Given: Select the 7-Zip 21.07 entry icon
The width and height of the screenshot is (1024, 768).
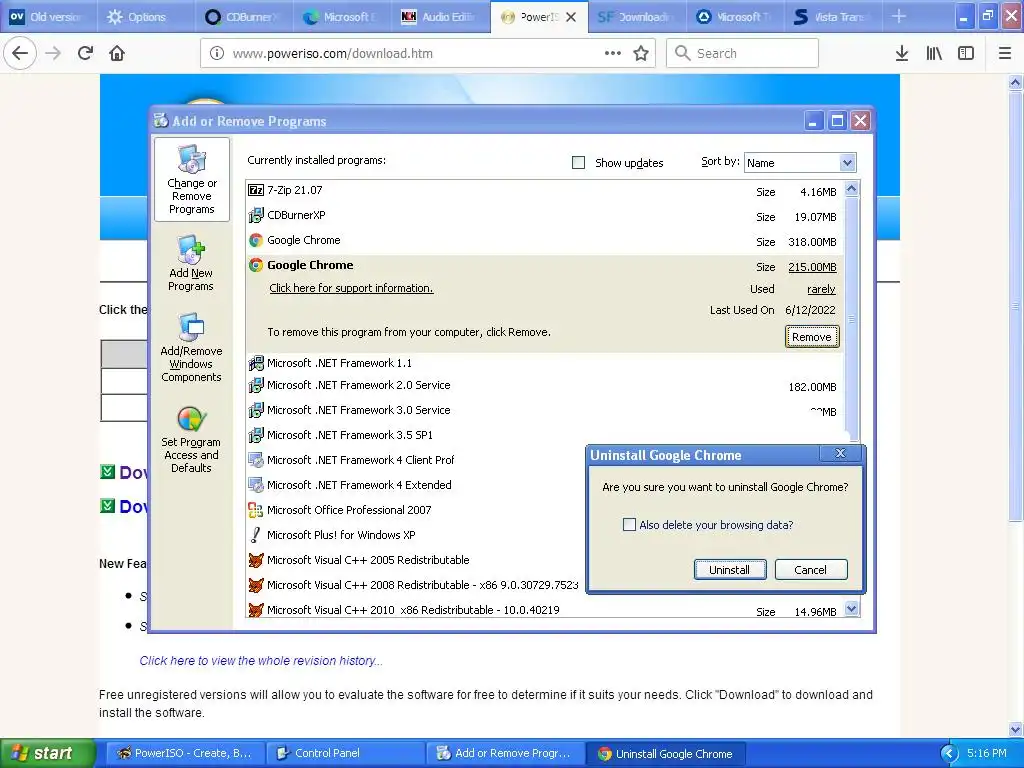Looking at the screenshot, I should coord(256,190).
